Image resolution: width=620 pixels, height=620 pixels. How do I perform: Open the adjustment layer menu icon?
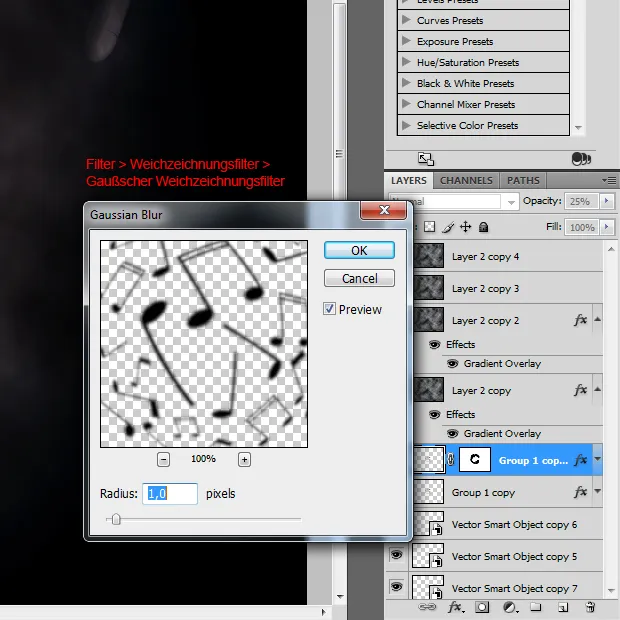(509, 607)
